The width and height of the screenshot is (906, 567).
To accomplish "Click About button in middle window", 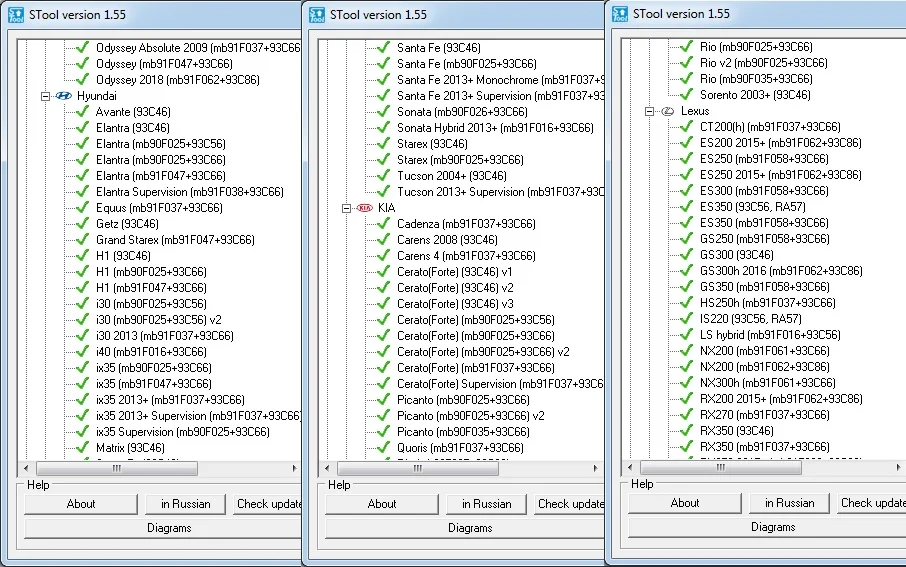I will (x=382, y=504).
